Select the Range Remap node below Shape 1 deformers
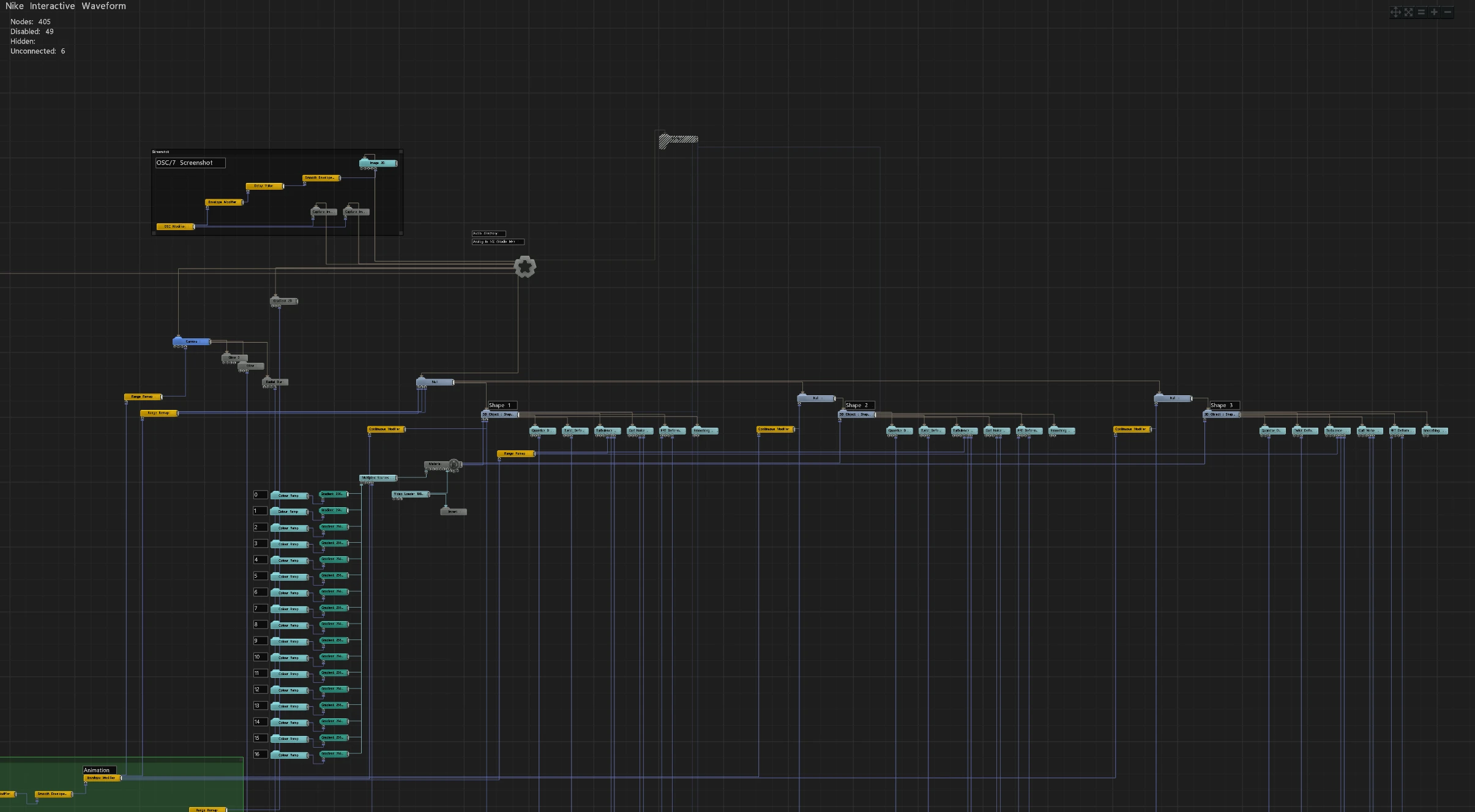The image size is (1475, 812). coord(516,453)
